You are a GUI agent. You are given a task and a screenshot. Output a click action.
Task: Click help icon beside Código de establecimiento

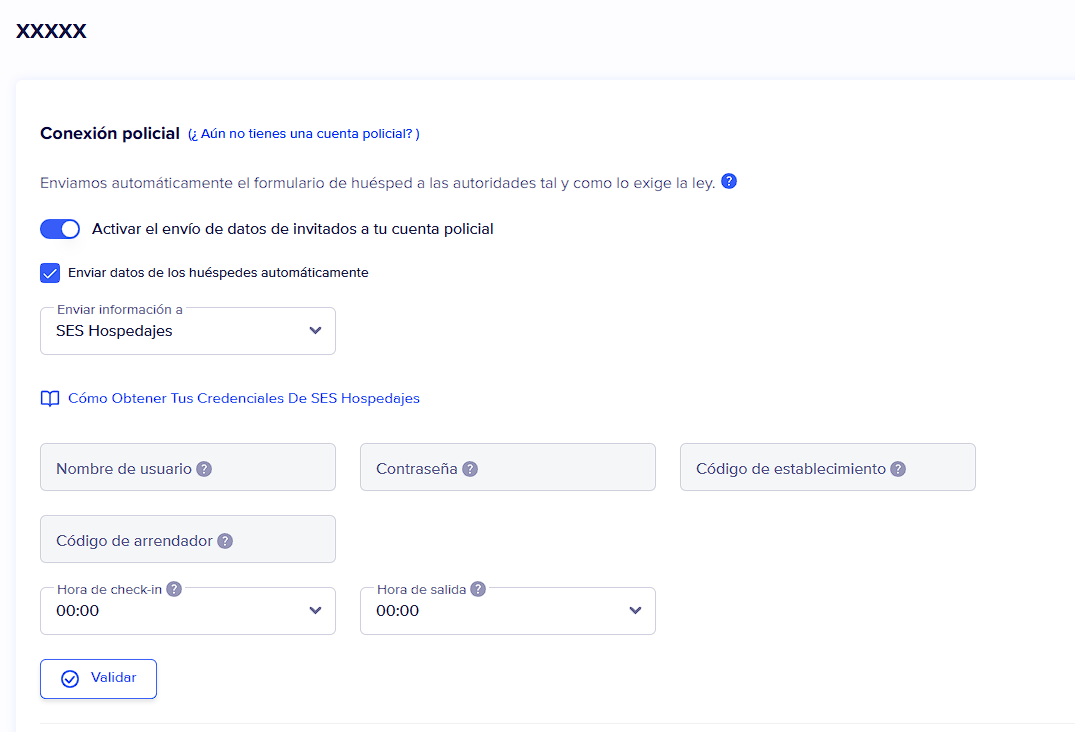(898, 469)
